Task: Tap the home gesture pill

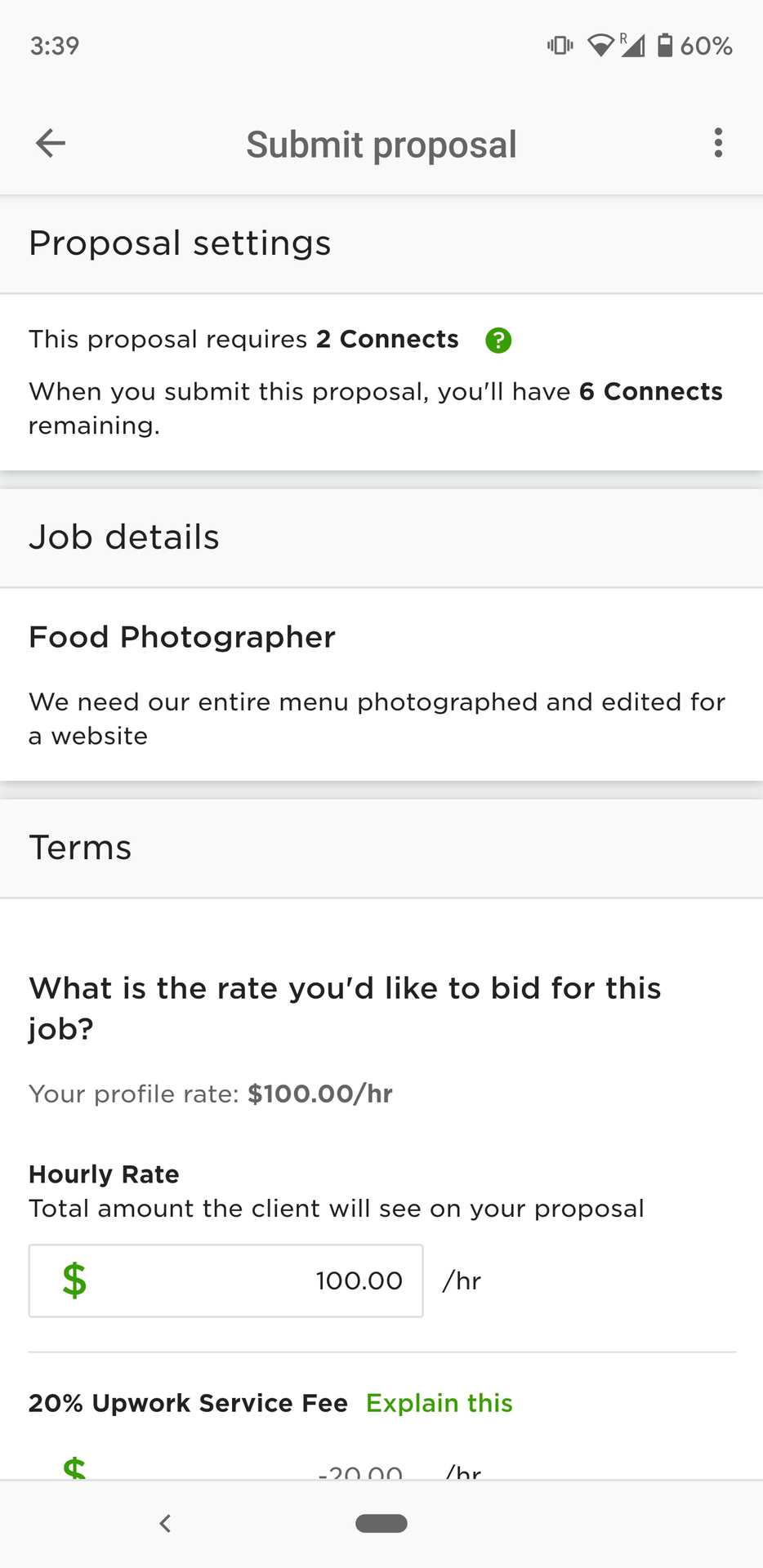Action: coord(381,1523)
